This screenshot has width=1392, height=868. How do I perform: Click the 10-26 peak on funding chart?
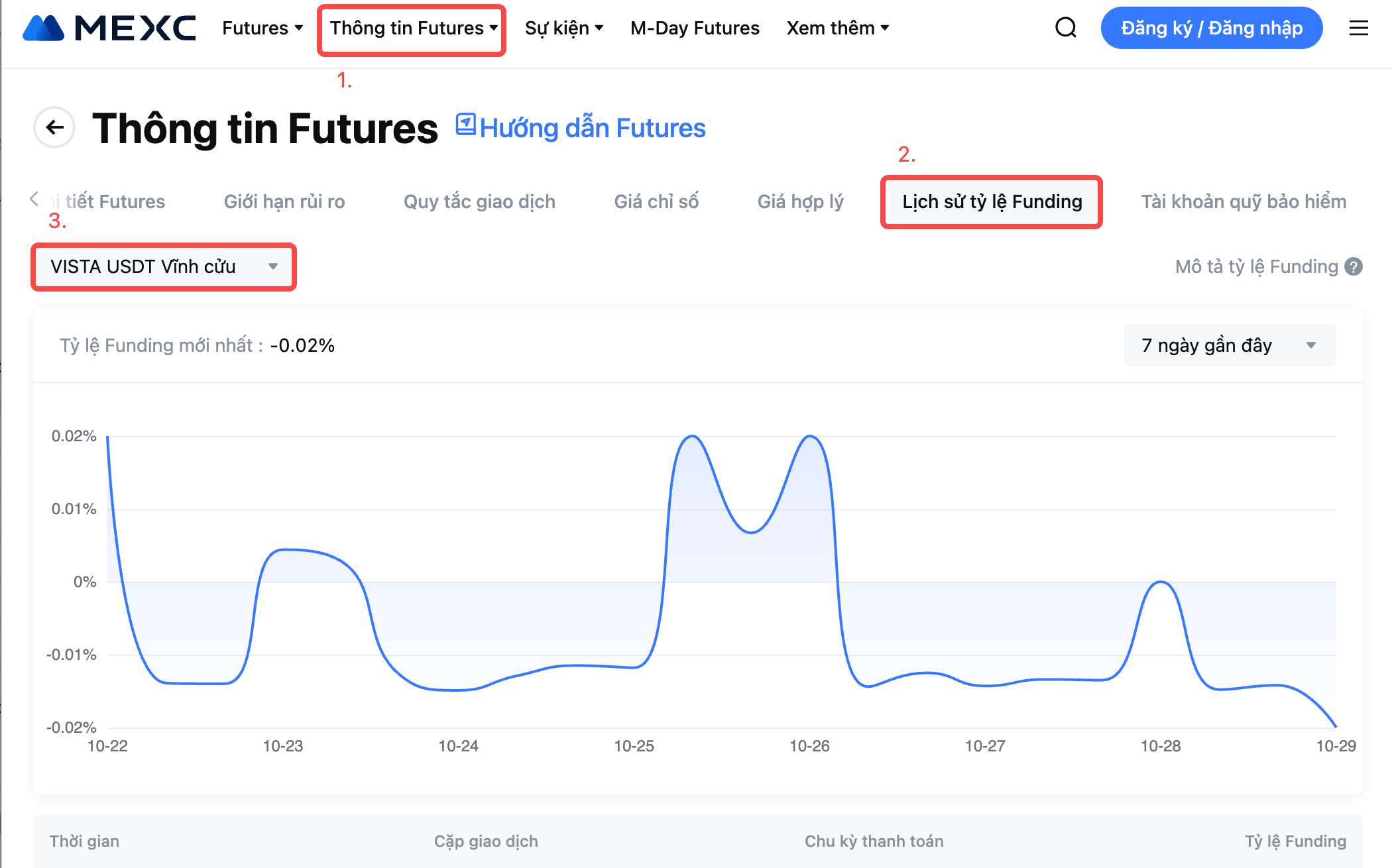pyautogui.click(x=810, y=437)
